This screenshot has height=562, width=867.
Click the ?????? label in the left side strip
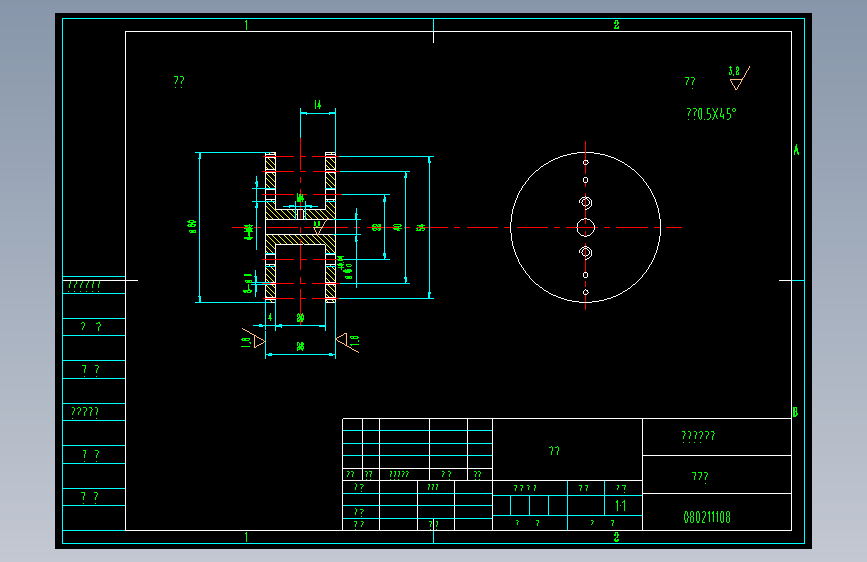coord(84,286)
